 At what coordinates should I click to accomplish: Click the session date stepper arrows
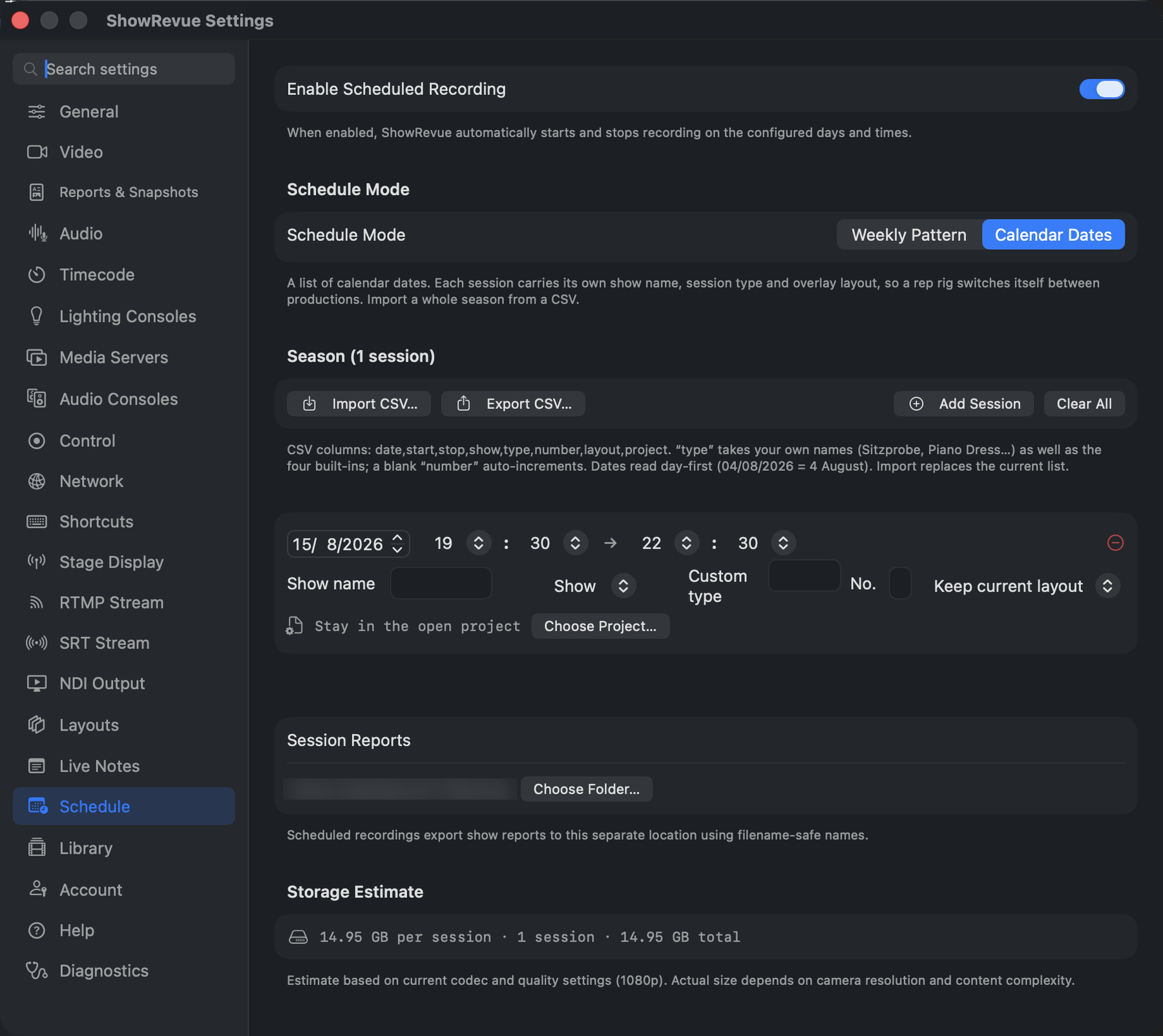click(x=397, y=543)
